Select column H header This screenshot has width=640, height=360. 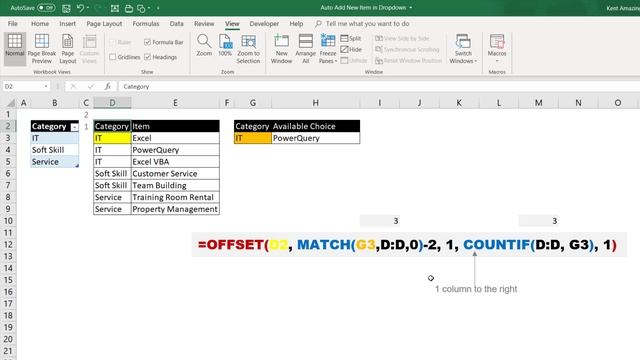(316, 103)
